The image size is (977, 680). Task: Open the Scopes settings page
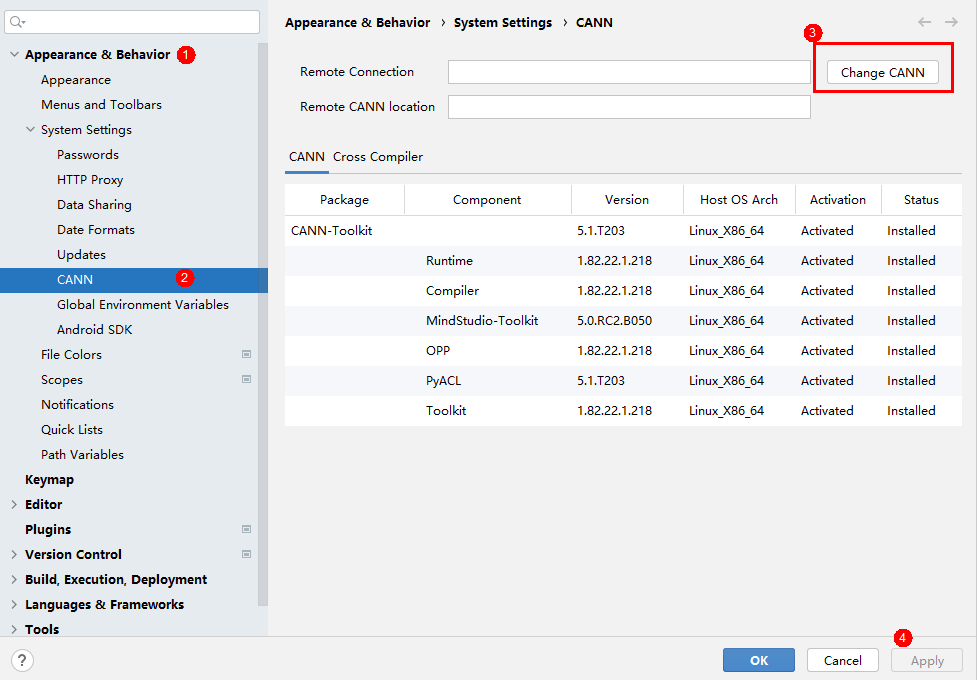(62, 380)
